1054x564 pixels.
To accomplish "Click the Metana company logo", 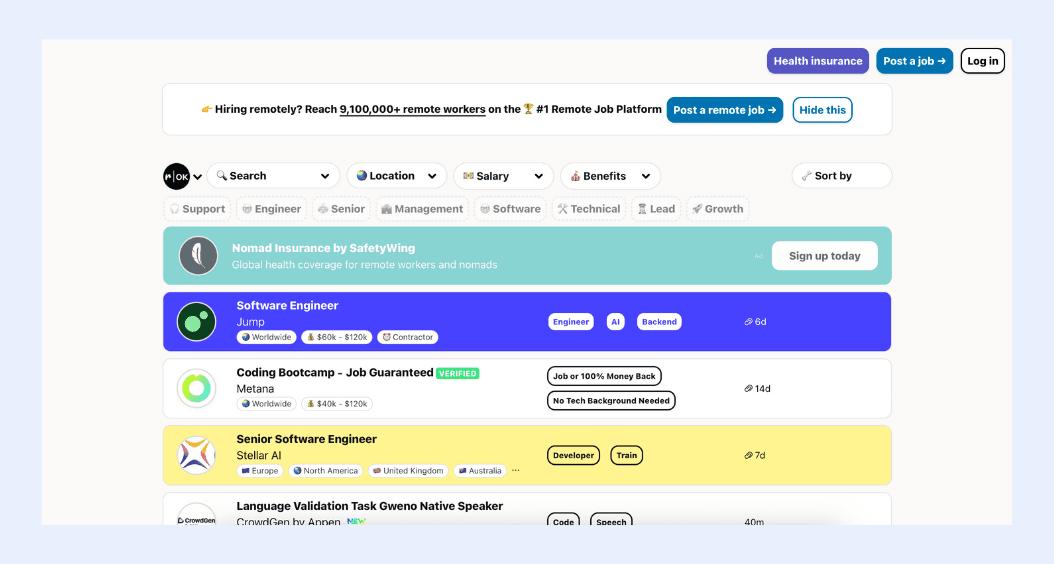I will point(196,388).
